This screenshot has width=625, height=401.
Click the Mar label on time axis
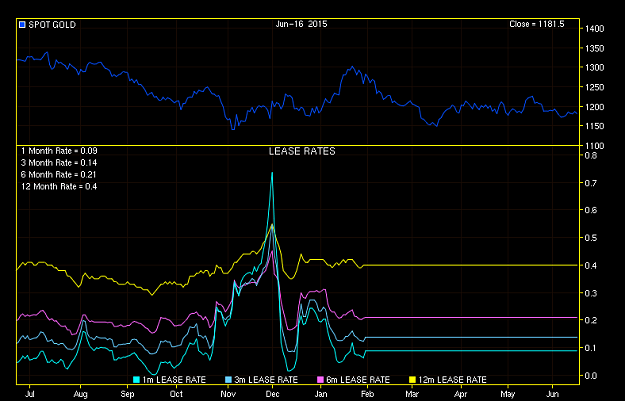pyautogui.click(x=412, y=394)
